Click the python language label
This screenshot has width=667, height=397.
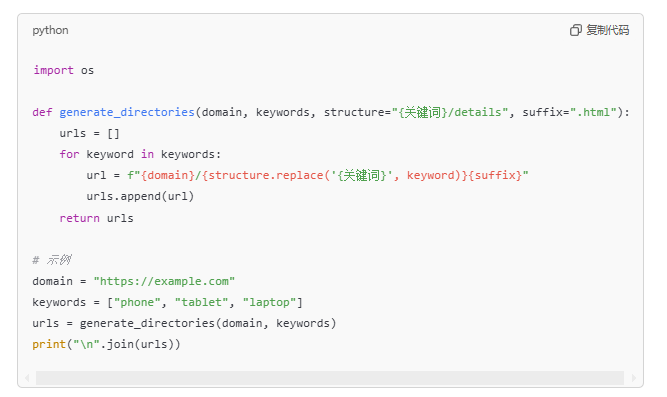(50, 31)
